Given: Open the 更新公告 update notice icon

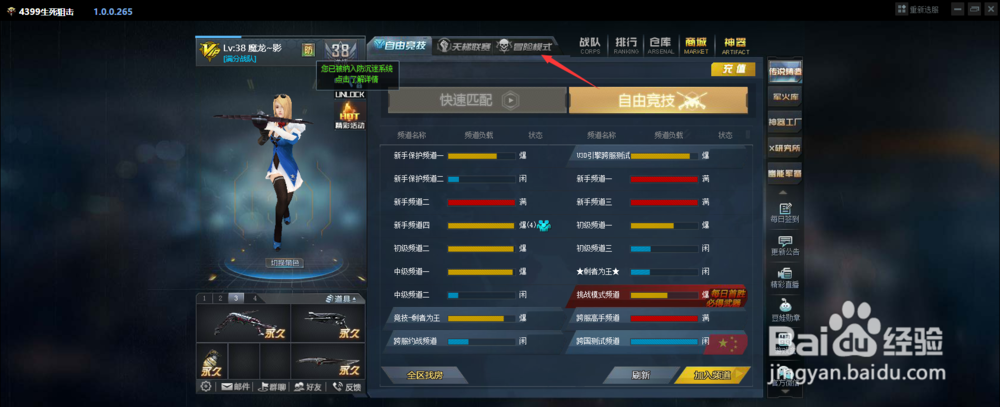Looking at the screenshot, I should click(x=785, y=246).
